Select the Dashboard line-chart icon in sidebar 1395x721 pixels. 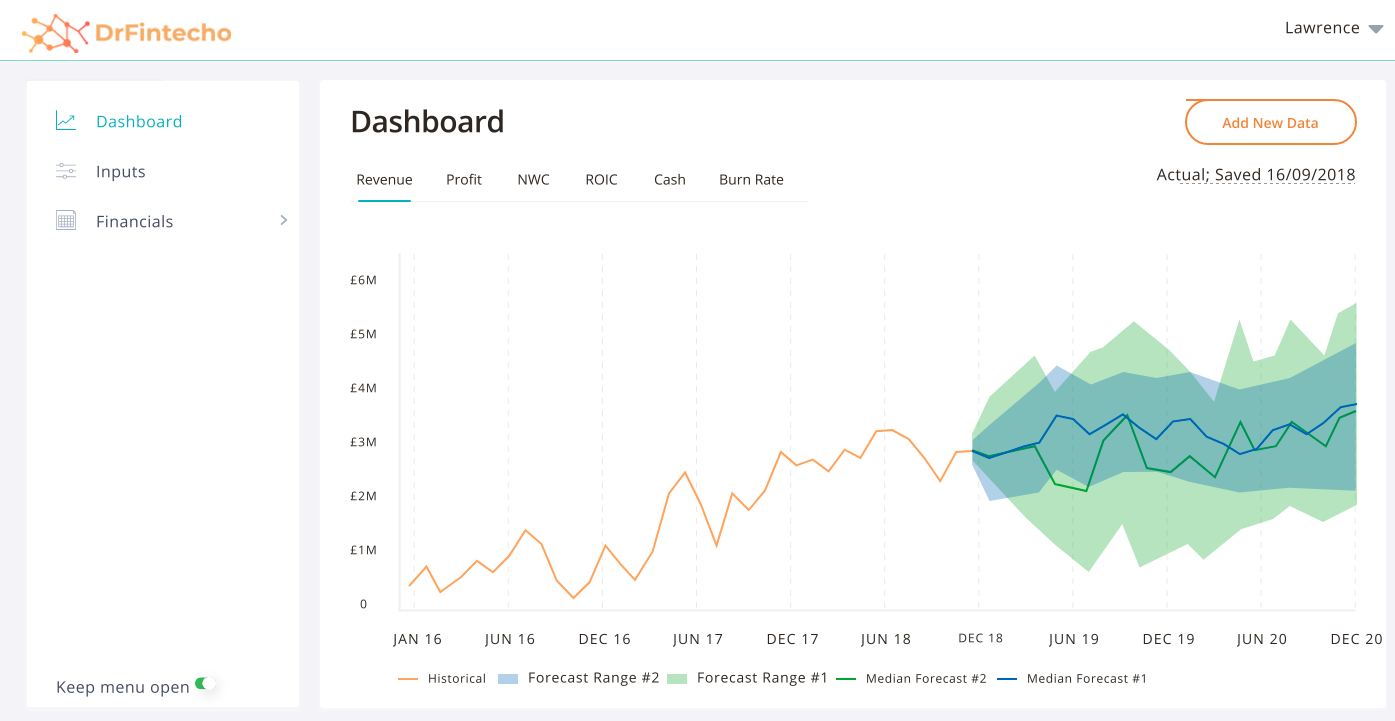coord(64,120)
